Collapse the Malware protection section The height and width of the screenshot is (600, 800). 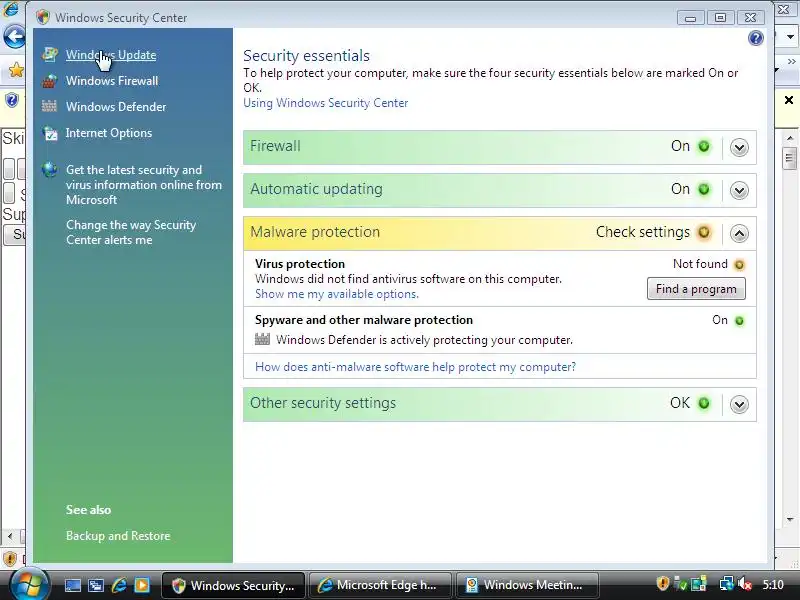click(x=739, y=233)
